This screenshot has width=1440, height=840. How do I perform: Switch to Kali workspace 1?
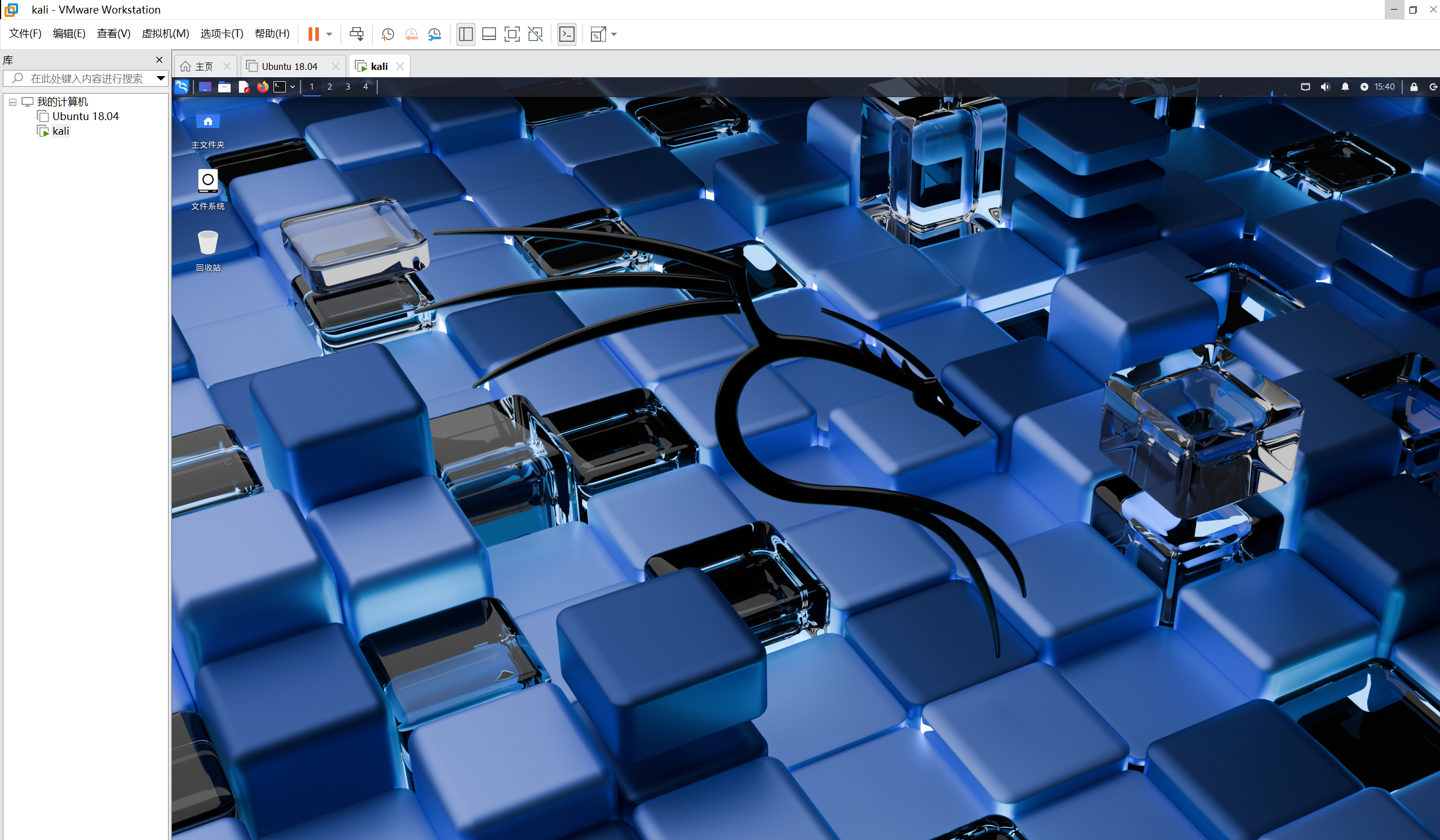point(311,87)
